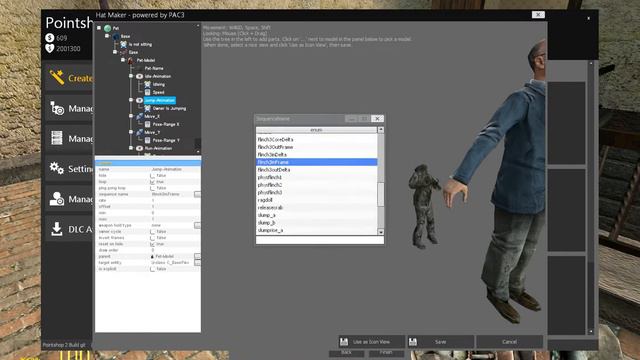This screenshot has height=360, width=640.
Task: Click the Speed proxy icon
Action: [x=147, y=92]
